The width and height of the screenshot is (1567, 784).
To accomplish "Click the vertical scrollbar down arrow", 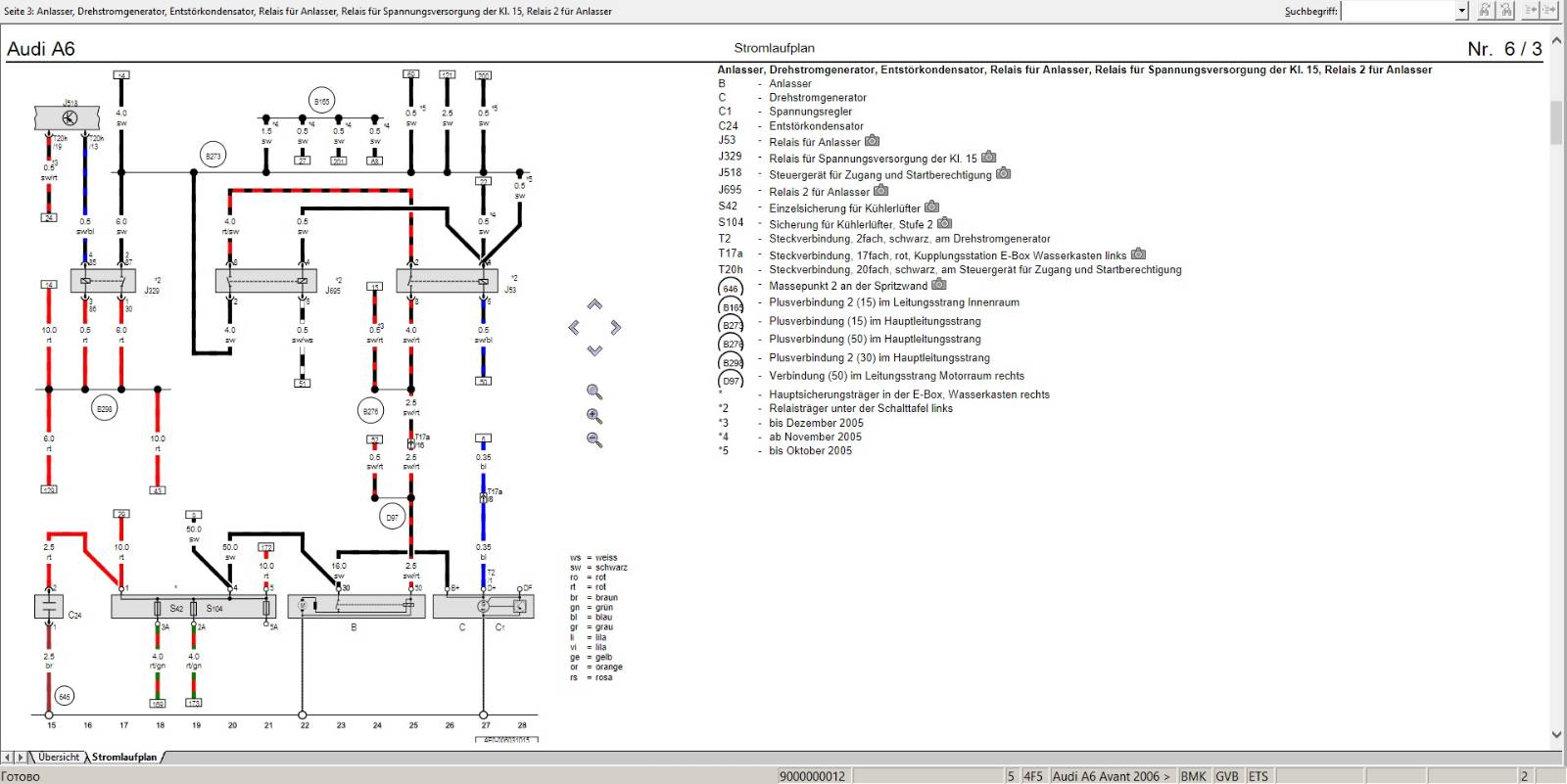I will tap(1556, 734).
